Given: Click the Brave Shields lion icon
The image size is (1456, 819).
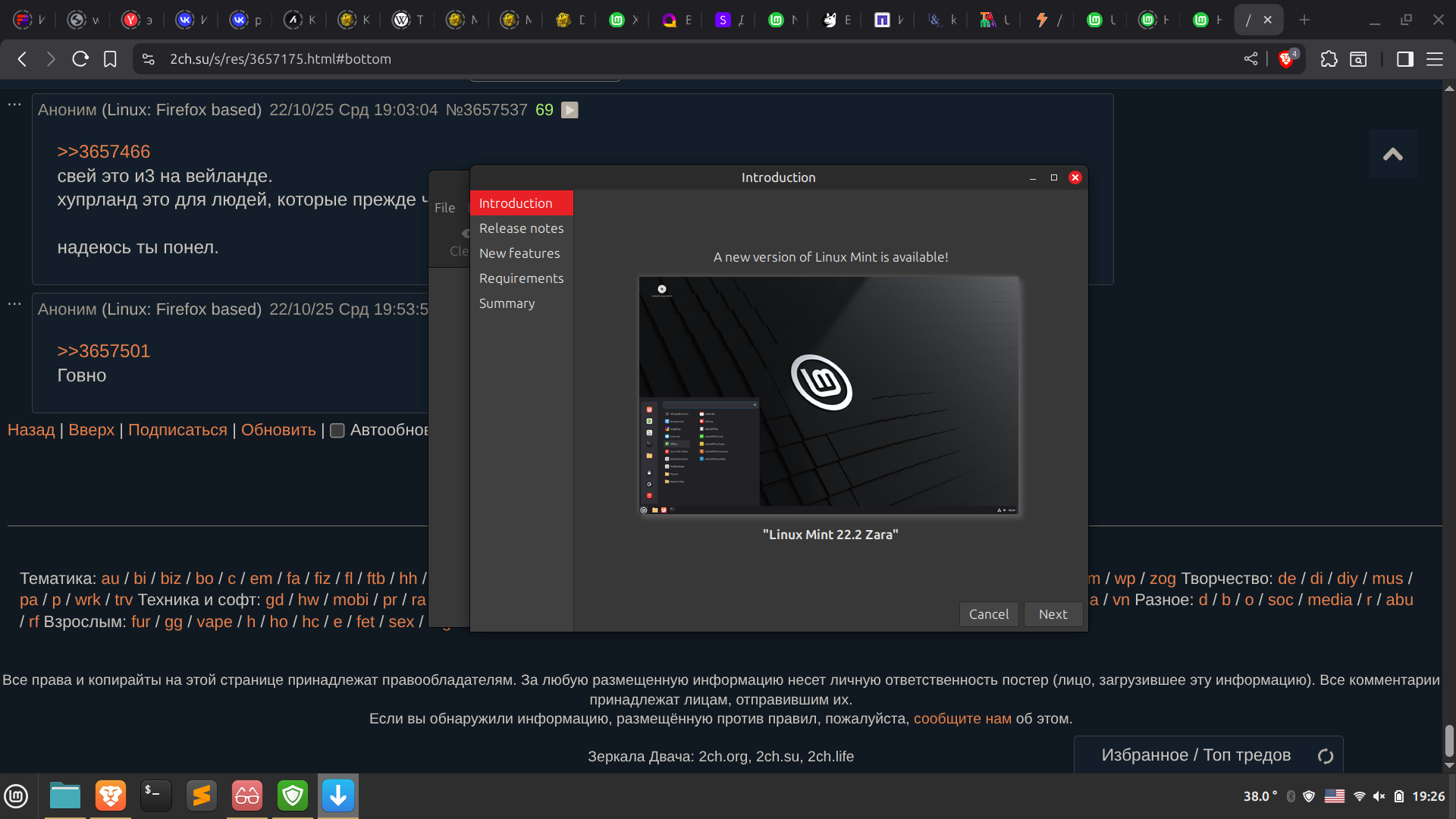Looking at the screenshot, I should [x=1286, y=59].
